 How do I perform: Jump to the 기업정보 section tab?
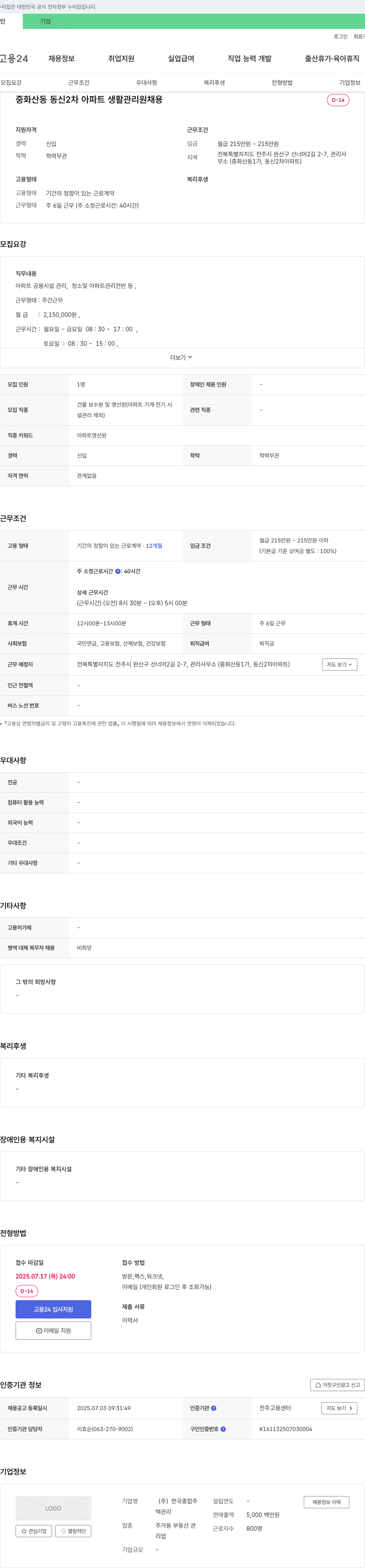tap(350, 83)
